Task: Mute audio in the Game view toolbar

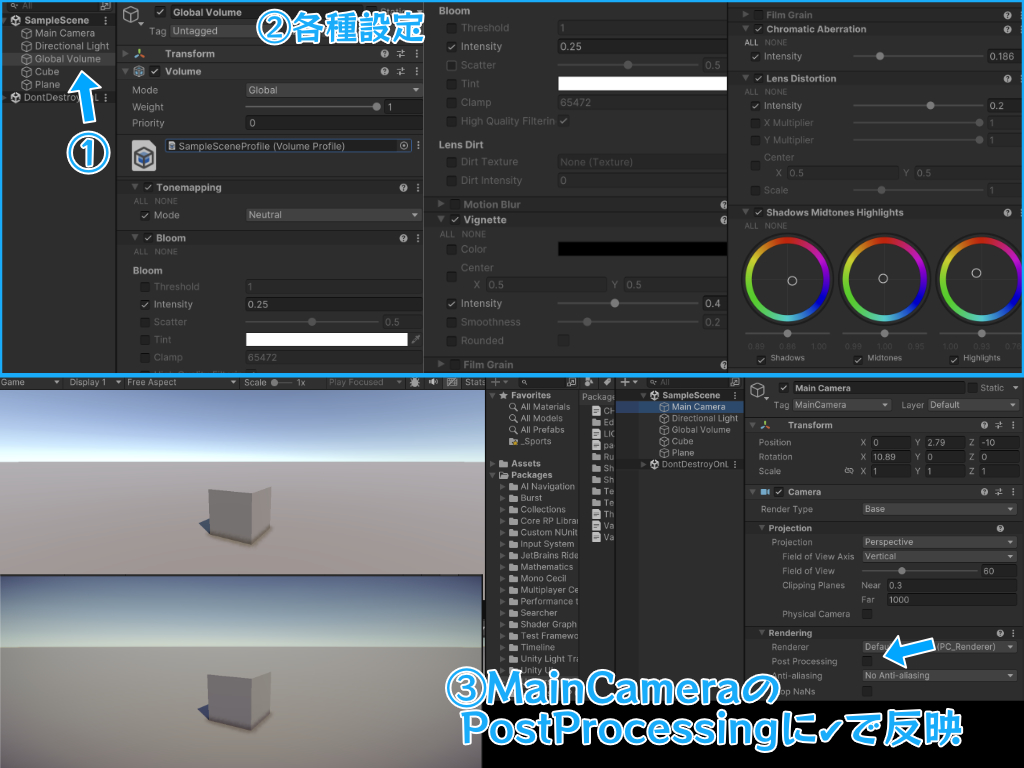Action: (433, 382)
